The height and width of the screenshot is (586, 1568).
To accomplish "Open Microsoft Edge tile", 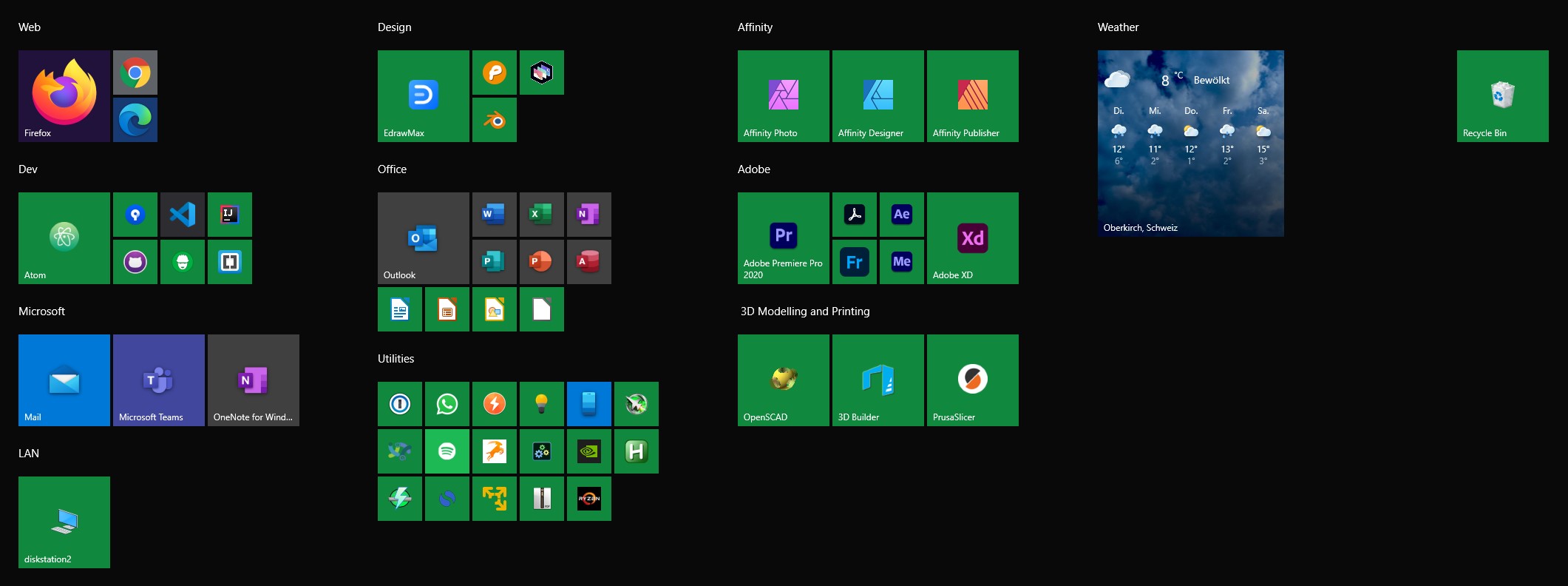I will tap(135, 120).
